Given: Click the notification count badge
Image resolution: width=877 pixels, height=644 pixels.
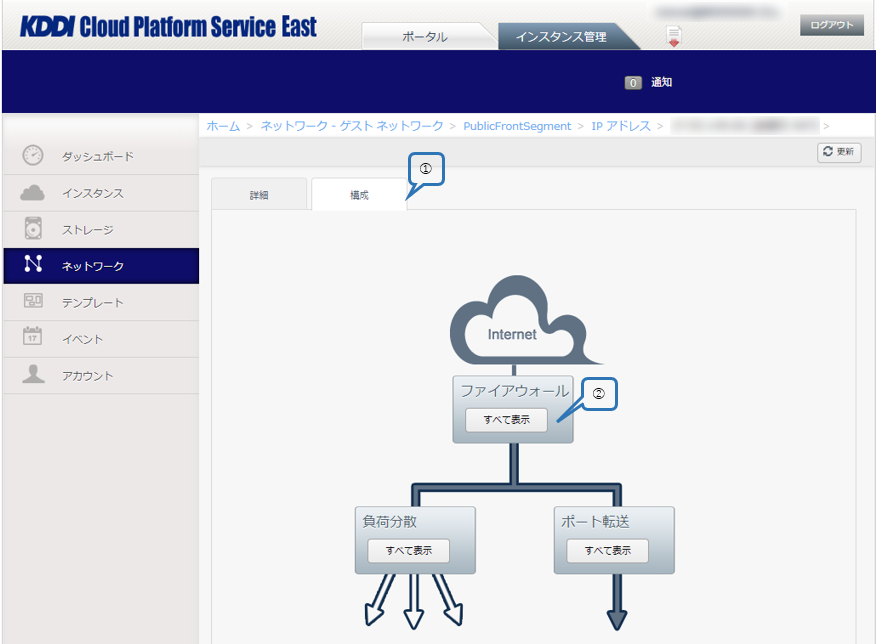Looking at the screenshot, I should 633,83.
